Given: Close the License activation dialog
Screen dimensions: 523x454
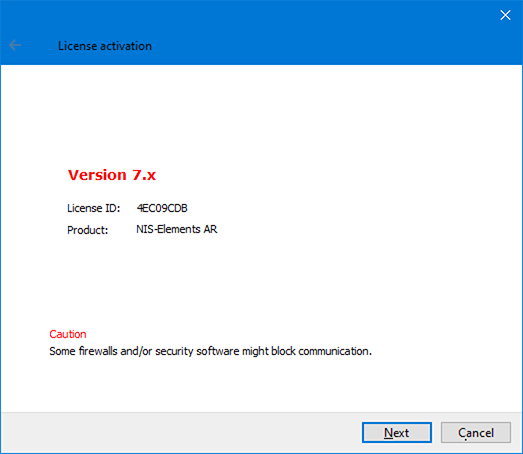Looking at the screenshot, I should click(x=505, y=15).
